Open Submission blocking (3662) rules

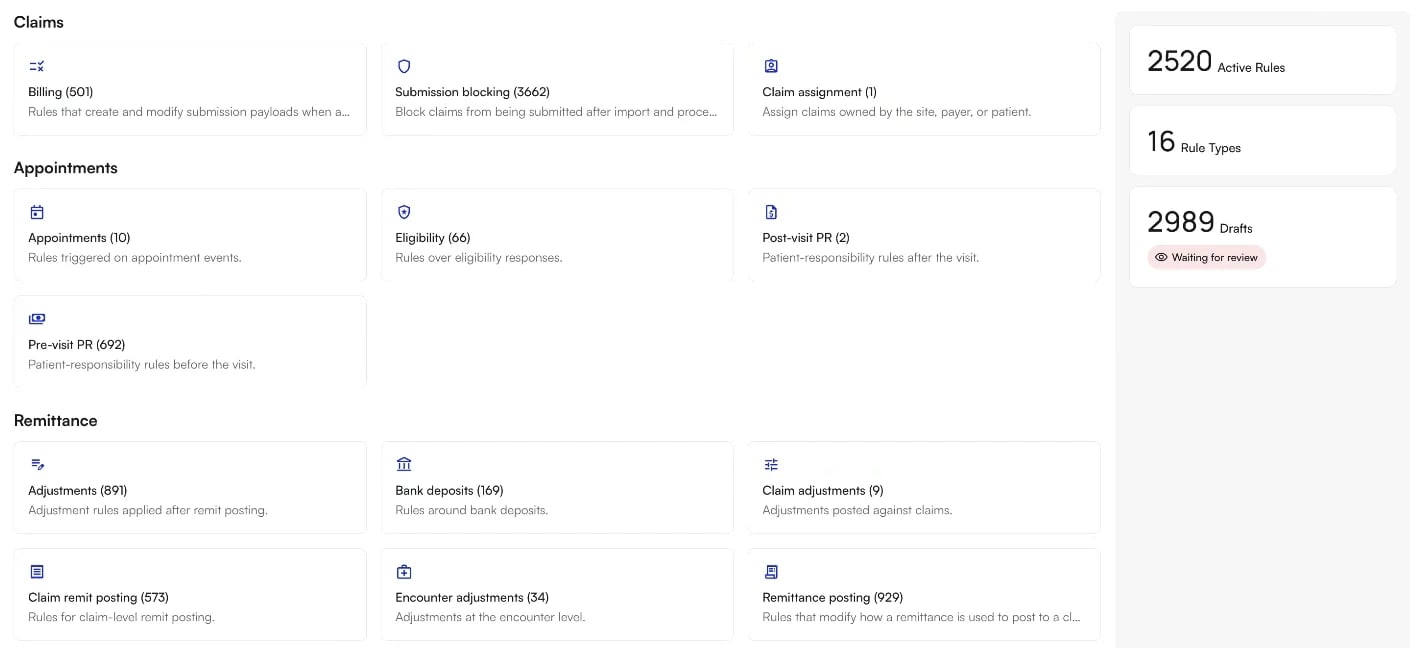tap(557, 88)
